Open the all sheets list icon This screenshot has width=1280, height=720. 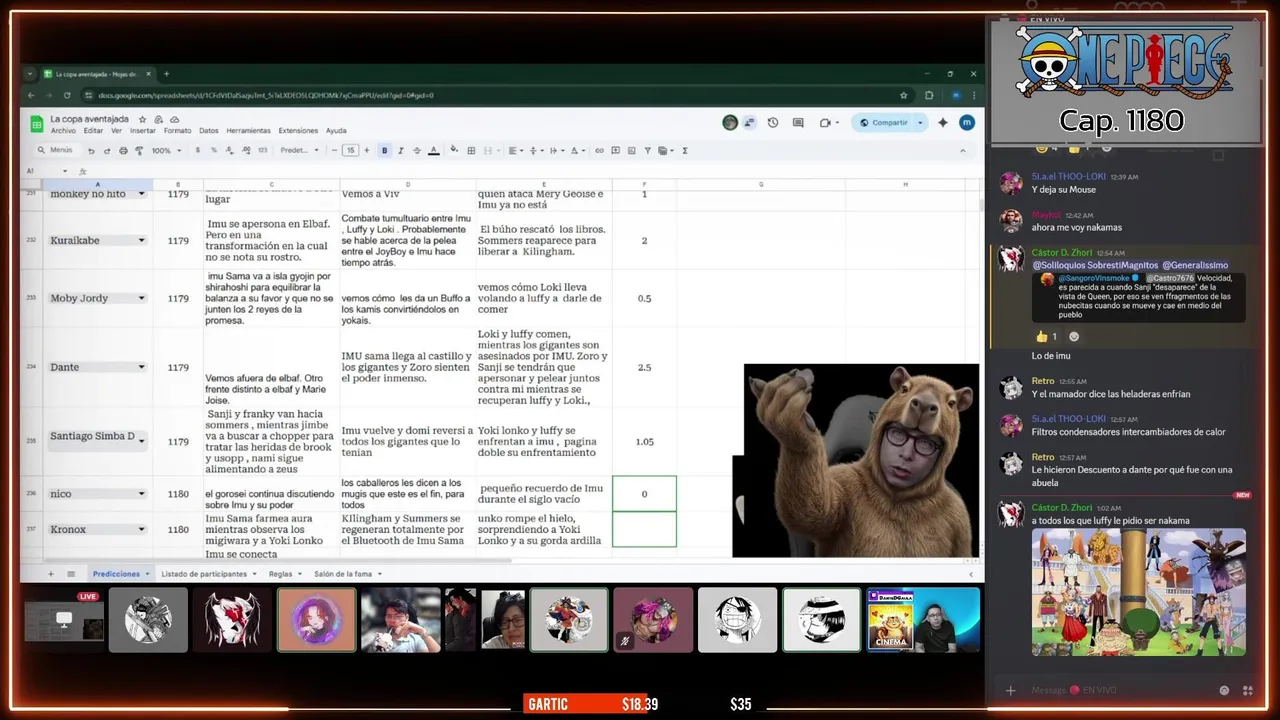tap(71, 574)
